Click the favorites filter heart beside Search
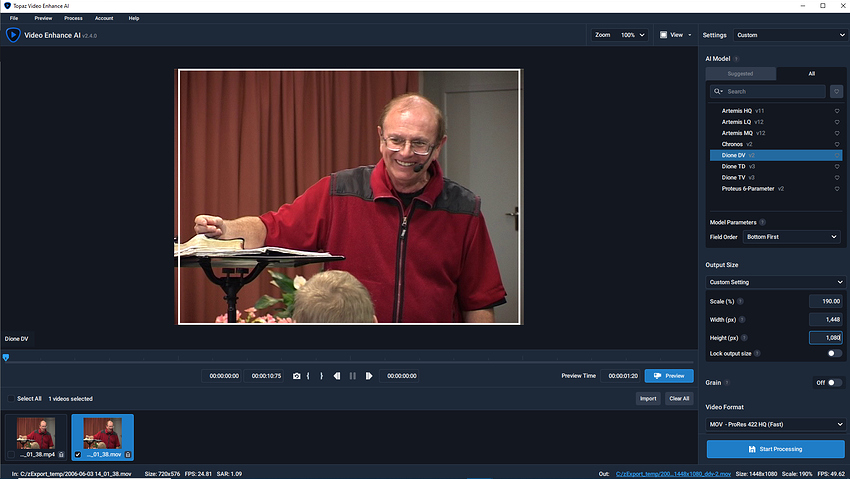The image size is (850, 479). click(836, 92)
